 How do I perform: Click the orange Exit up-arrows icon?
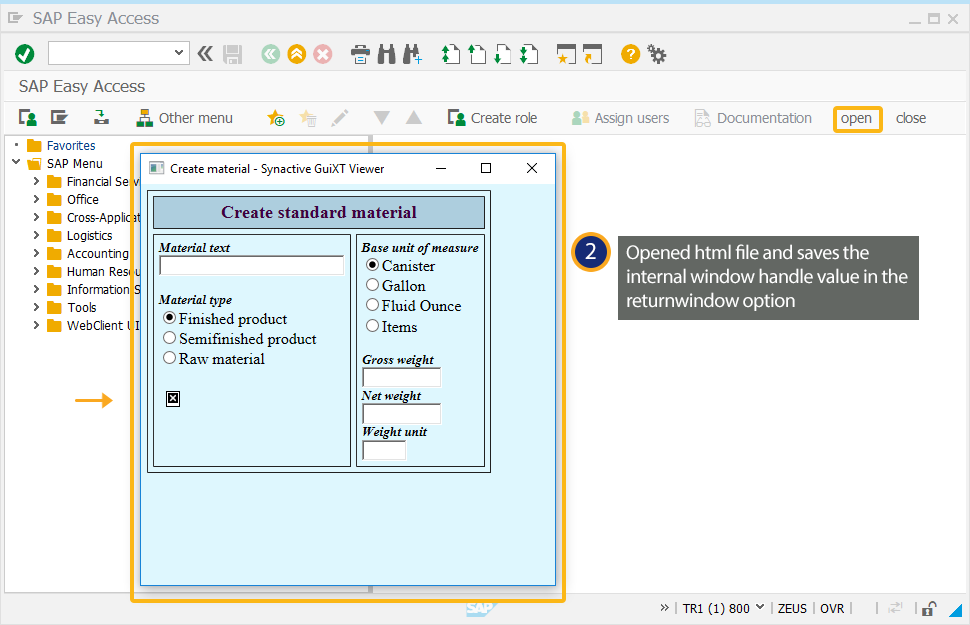(297, 54)
